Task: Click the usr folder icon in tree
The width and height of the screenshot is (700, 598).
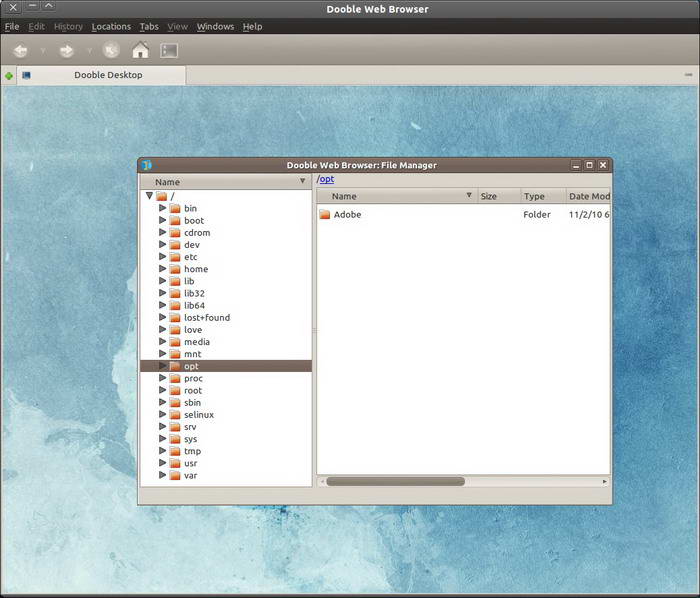Action: (175, 463)
